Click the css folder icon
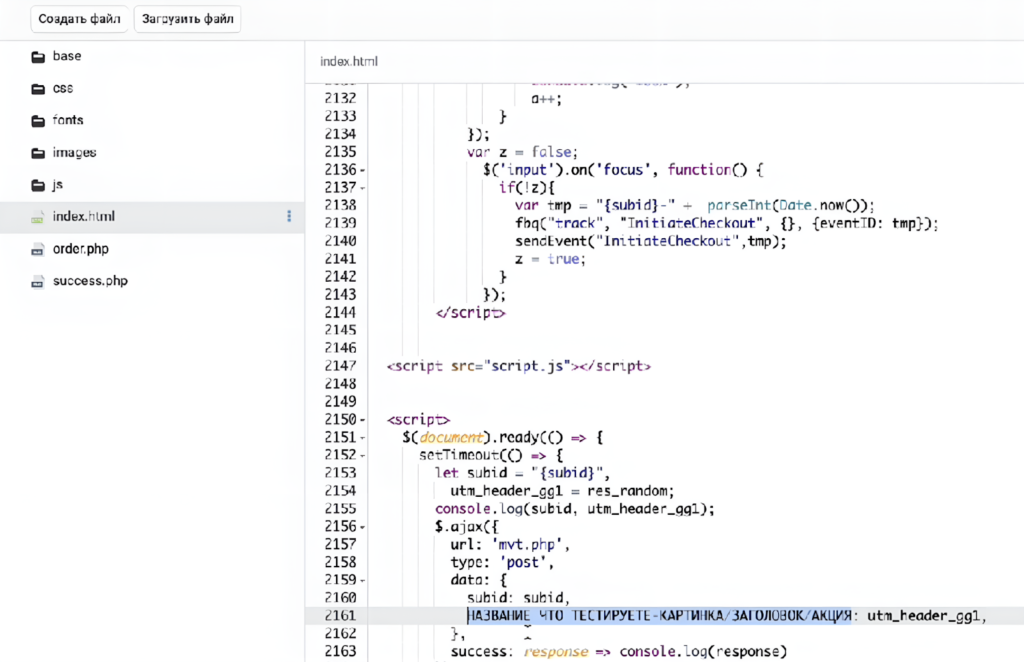This screenshot has width=1024, height=662. [38, 88]
